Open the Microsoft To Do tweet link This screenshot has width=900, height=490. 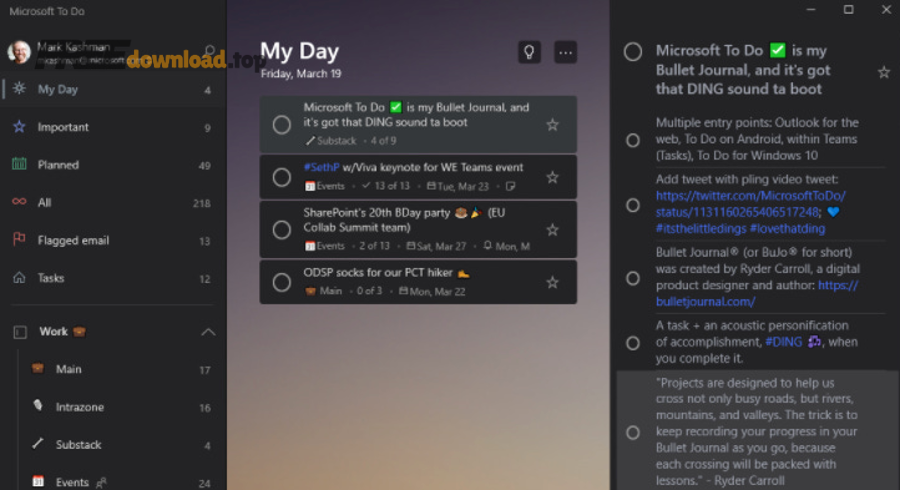pyautogui.click(x=750, y=204)
